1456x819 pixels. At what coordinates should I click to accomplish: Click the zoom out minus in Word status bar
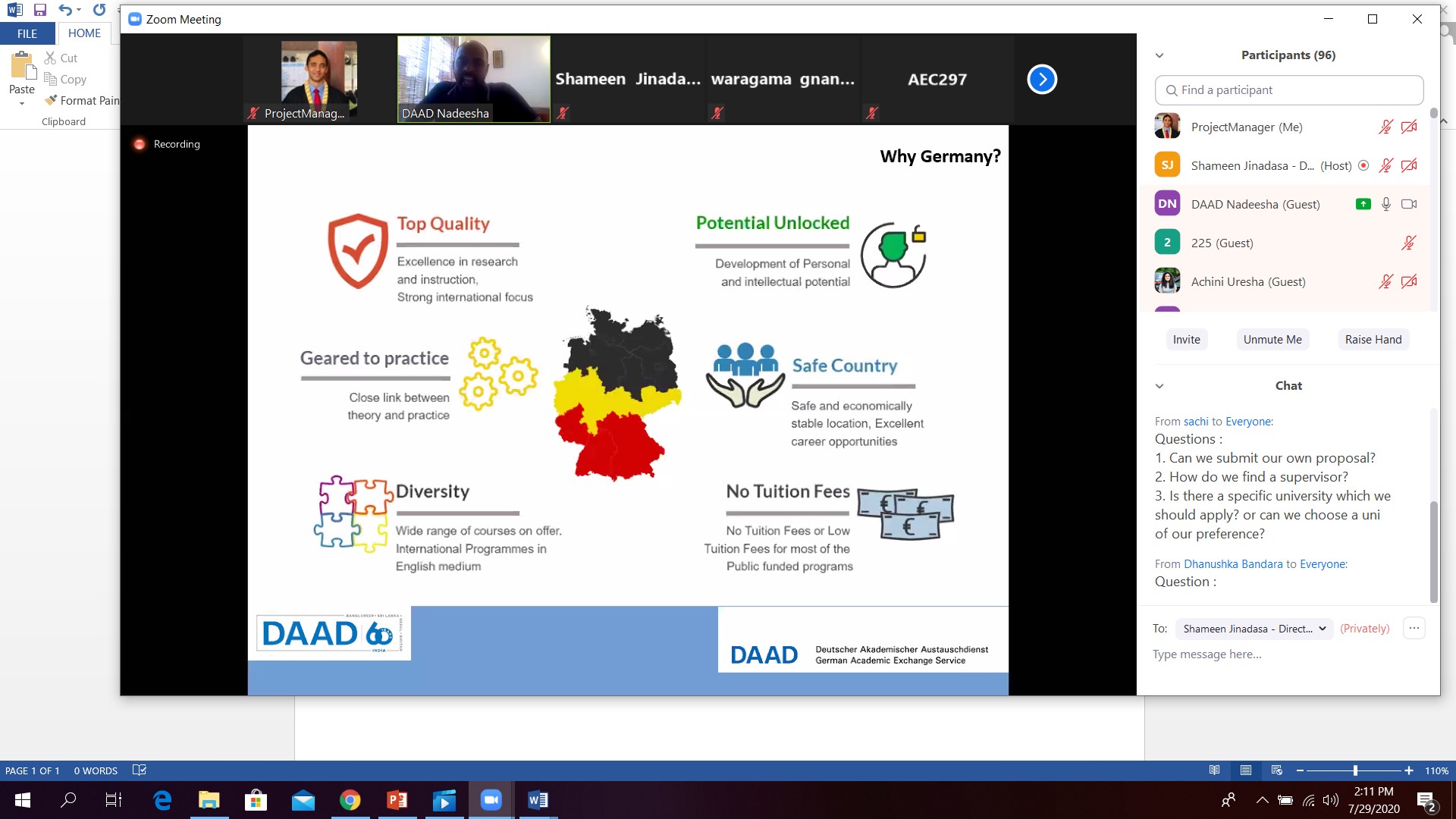point(1300,770)
